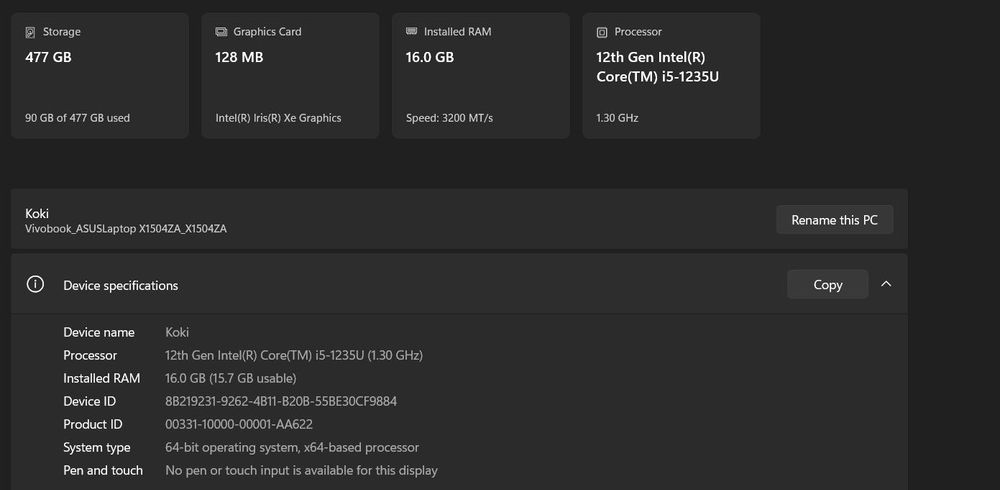
Task: Click the Graphics Card icon
Action: tap(222, 32)
